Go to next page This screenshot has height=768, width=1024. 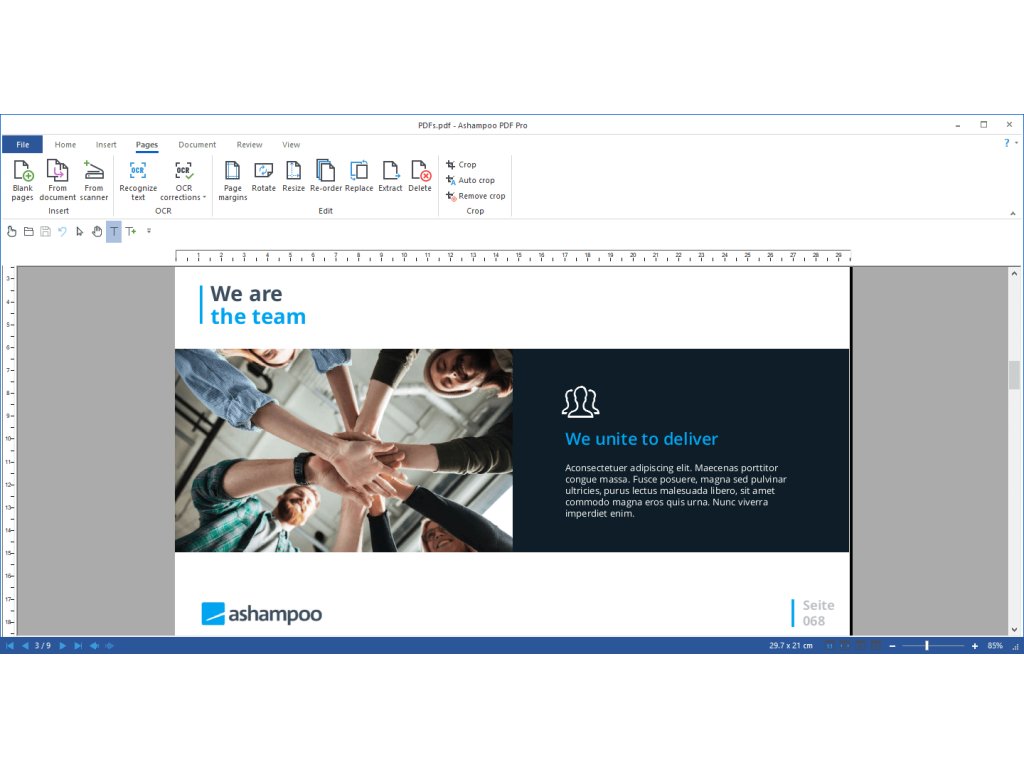pos(63,645)
